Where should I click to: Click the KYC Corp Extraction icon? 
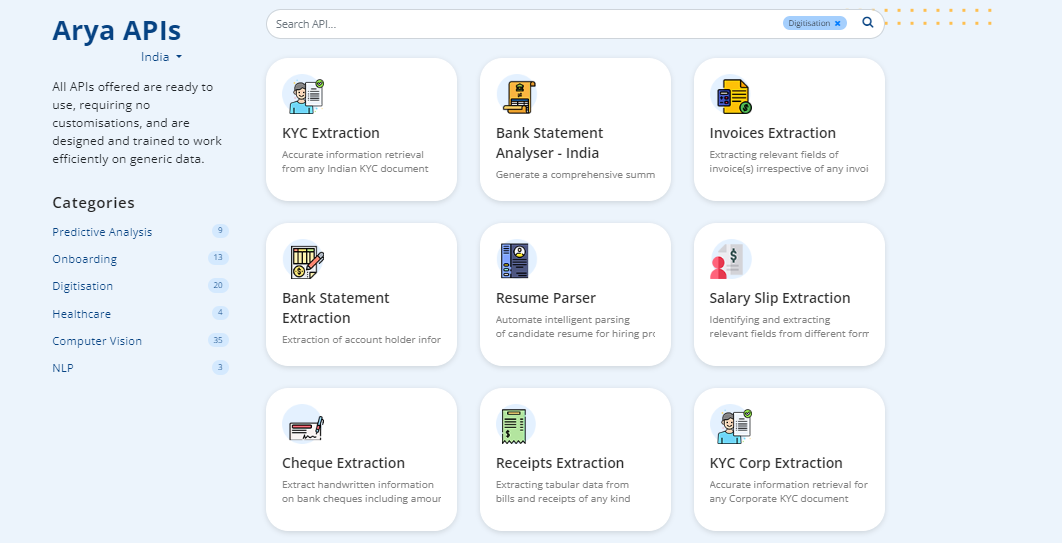(x=731, y=425)
